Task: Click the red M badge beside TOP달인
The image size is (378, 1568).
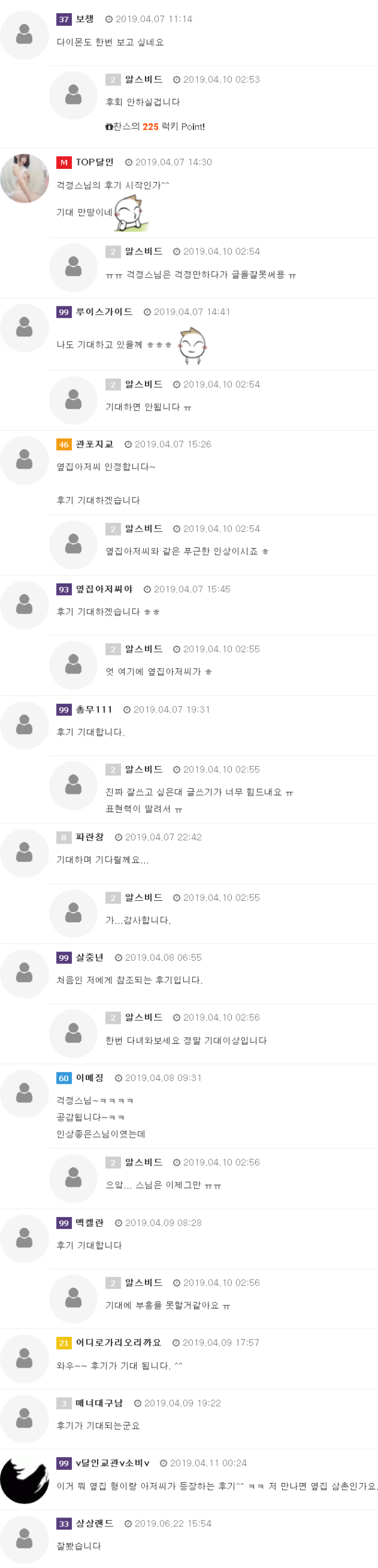Action: [64, 163]
